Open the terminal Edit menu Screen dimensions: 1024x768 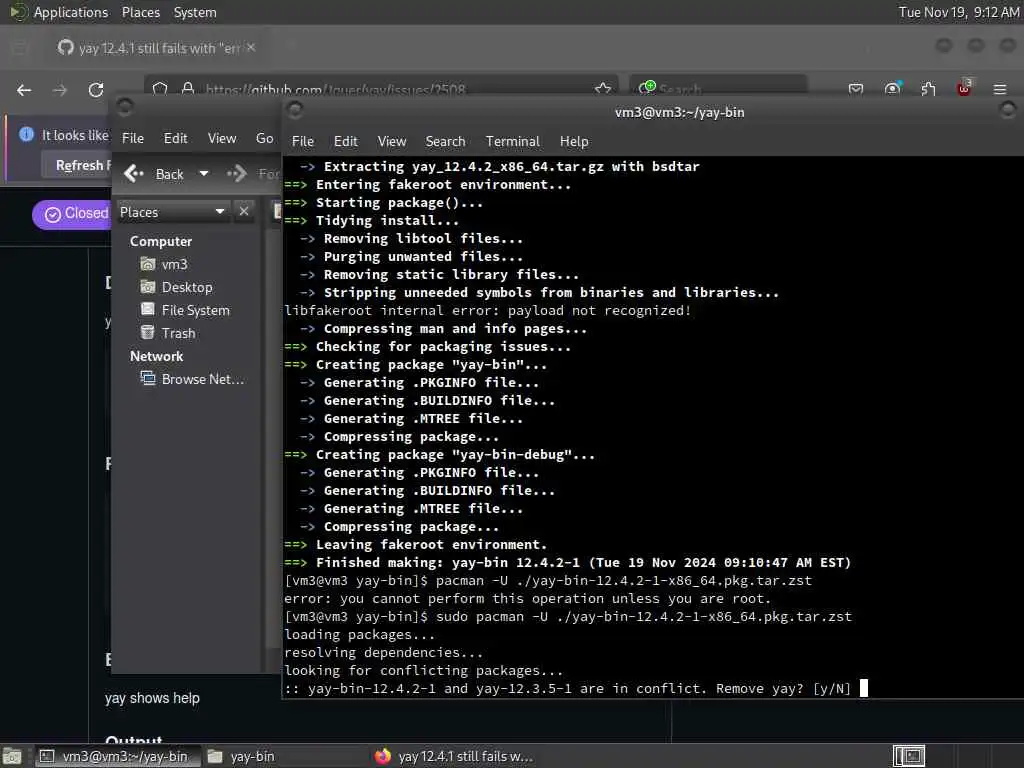click(345, 141)
